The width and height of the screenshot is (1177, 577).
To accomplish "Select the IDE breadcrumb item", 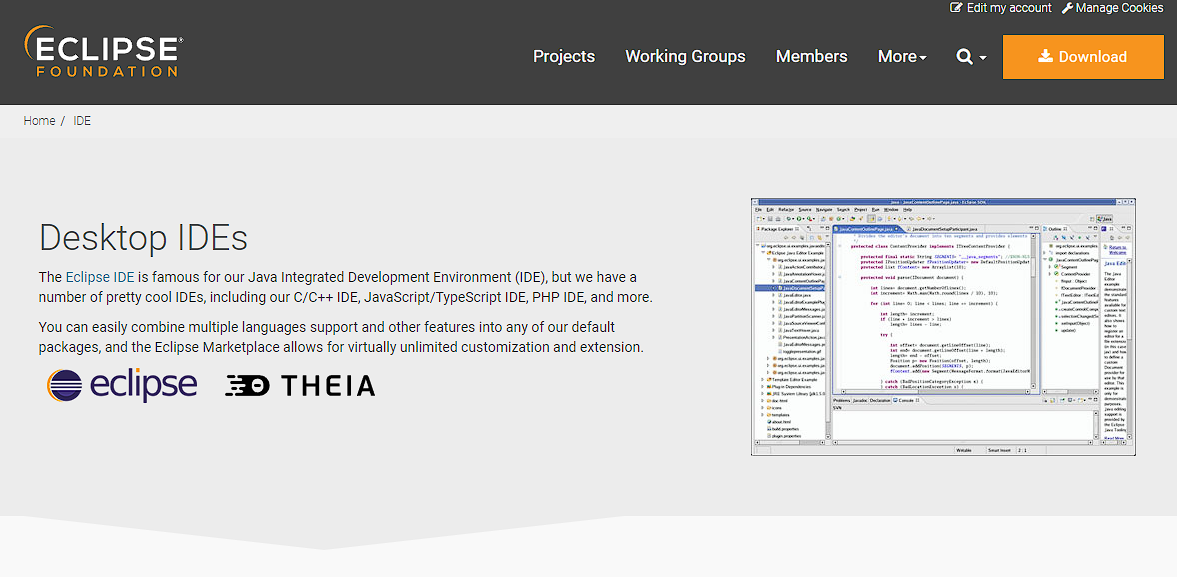I will (82, 121).
